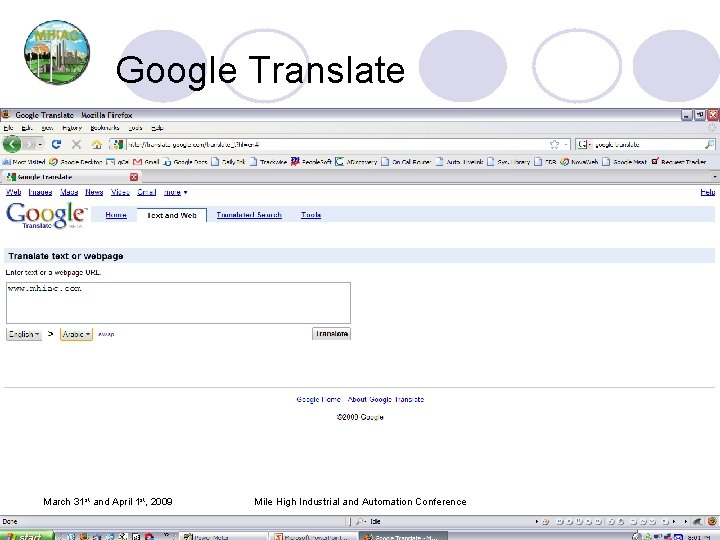The width and height of the screenshot is (720, 540).
Task: Open the Windows Start button
Action: coord(27,536)
